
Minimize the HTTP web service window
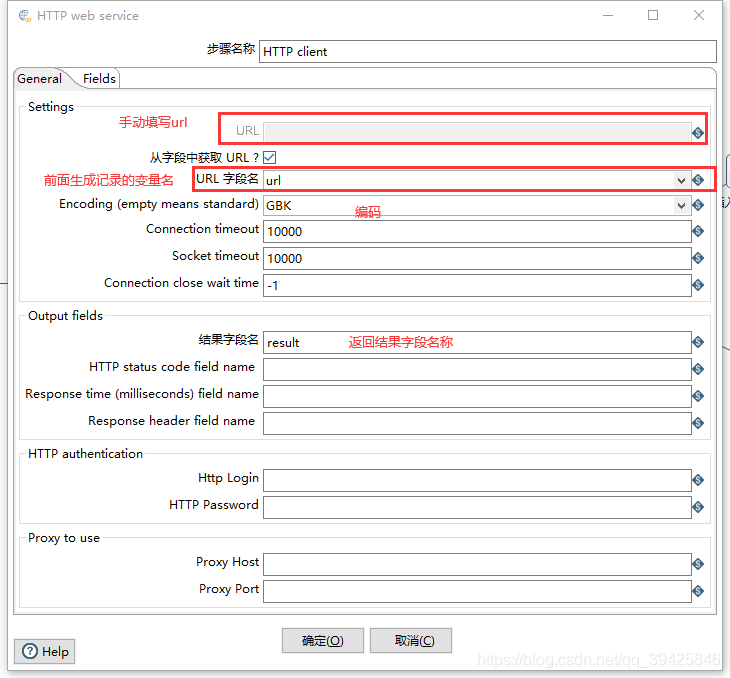(608, 15)
